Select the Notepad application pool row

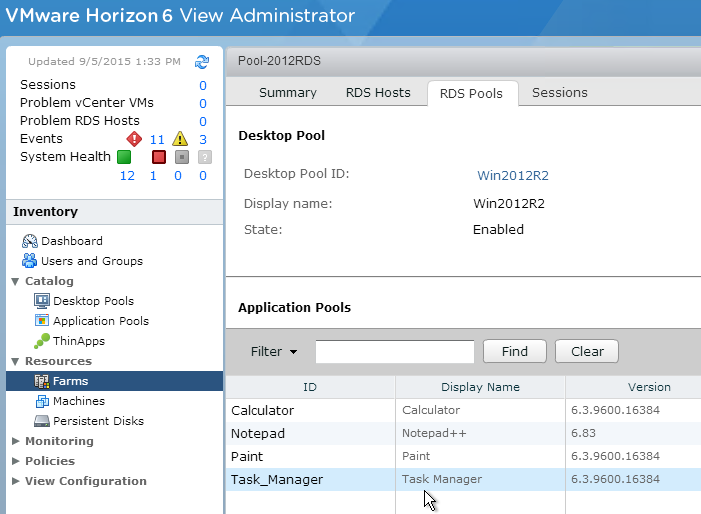tap(463, 434)
